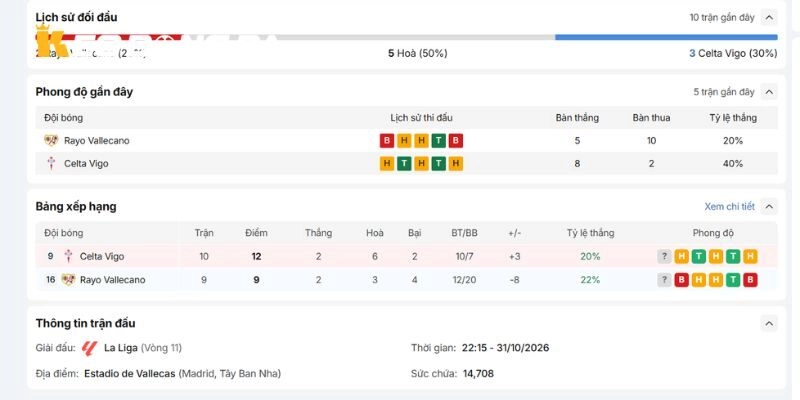Click Celta Vigo's 12 points value
This screenshot has width=800, height=400.
click(x=256, y=257)
